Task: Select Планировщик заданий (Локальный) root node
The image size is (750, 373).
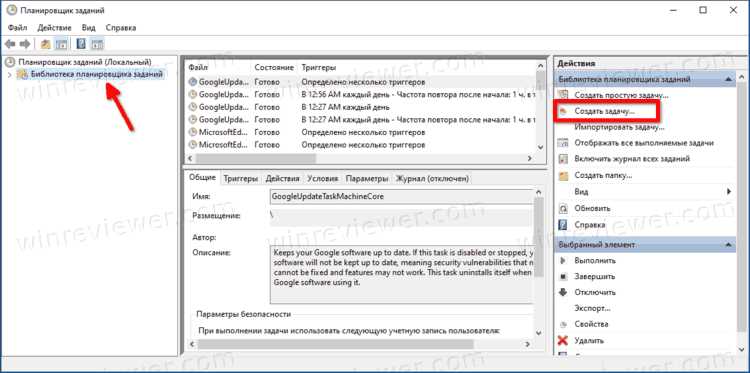Action: pos(85,62)
